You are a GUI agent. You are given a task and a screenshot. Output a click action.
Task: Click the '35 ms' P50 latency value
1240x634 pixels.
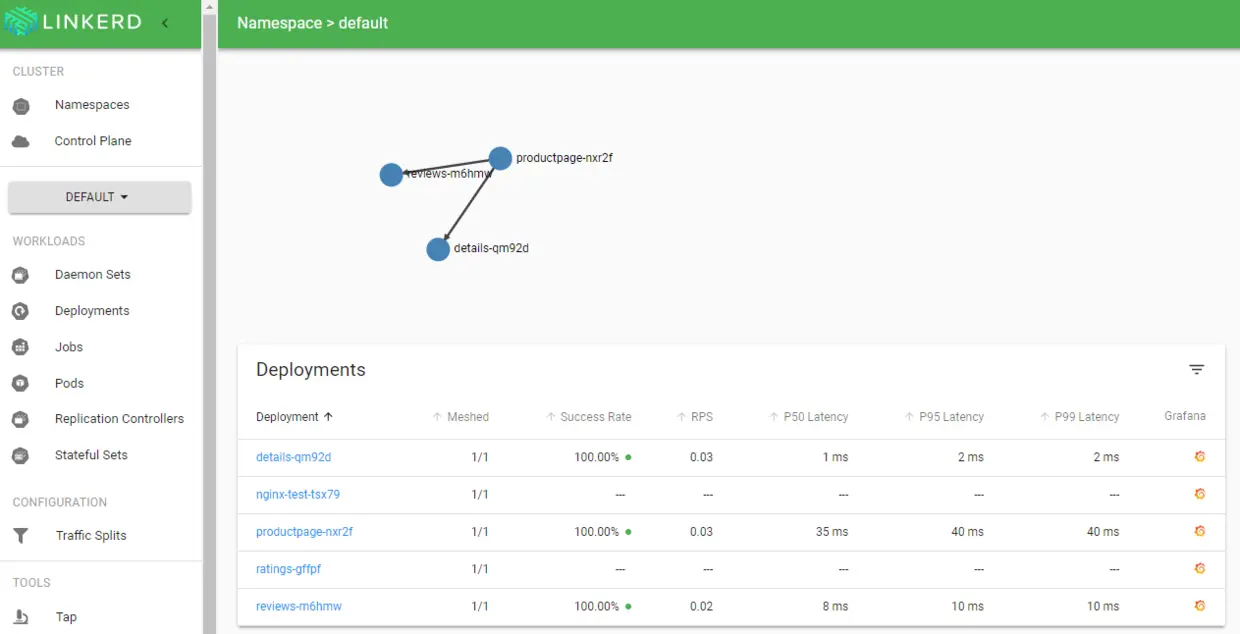[x=832, y=532]
